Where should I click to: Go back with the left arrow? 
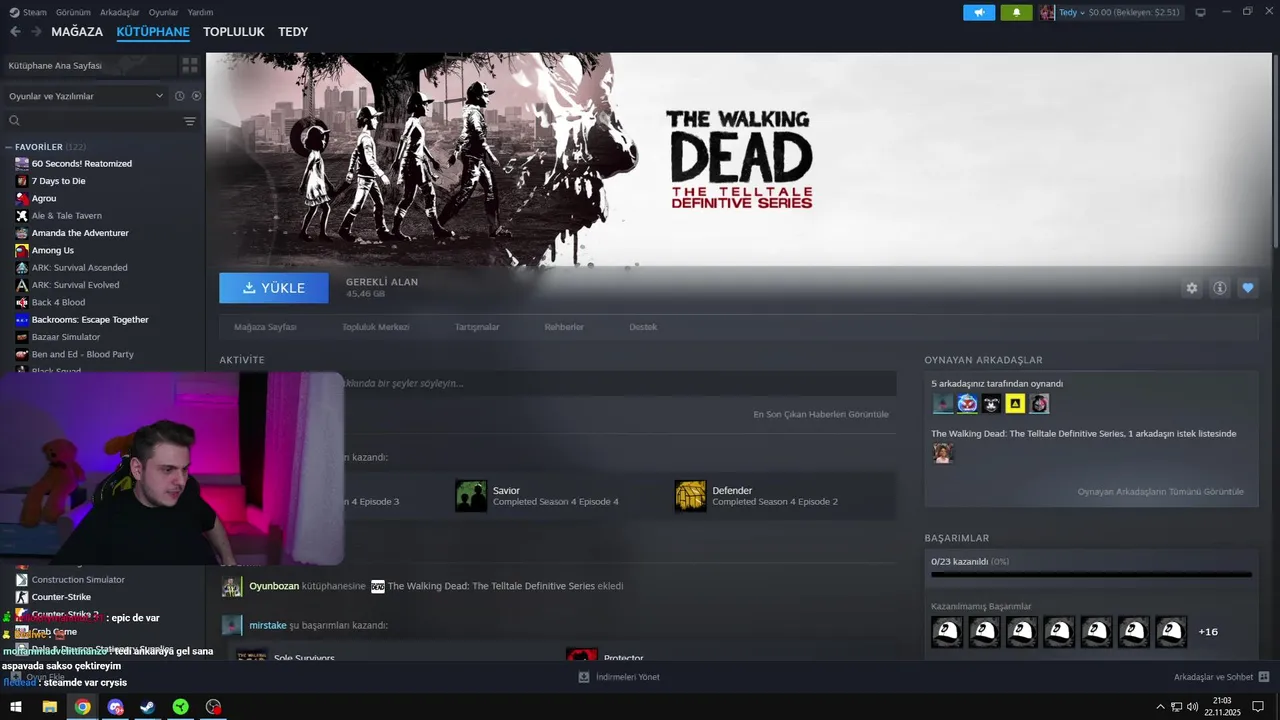[x=15, y=32]
